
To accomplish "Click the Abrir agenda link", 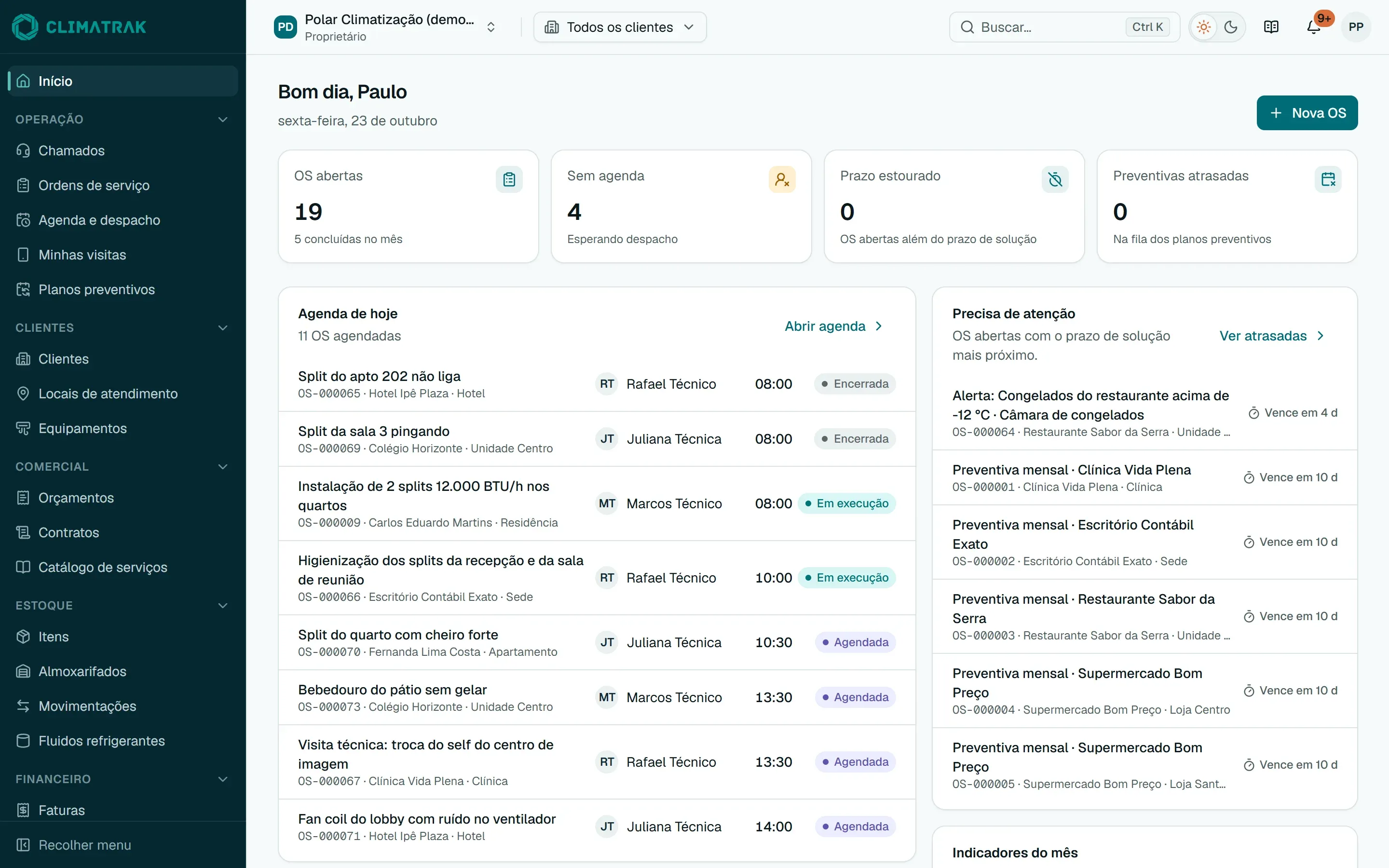I will click(x=833, y=326).
